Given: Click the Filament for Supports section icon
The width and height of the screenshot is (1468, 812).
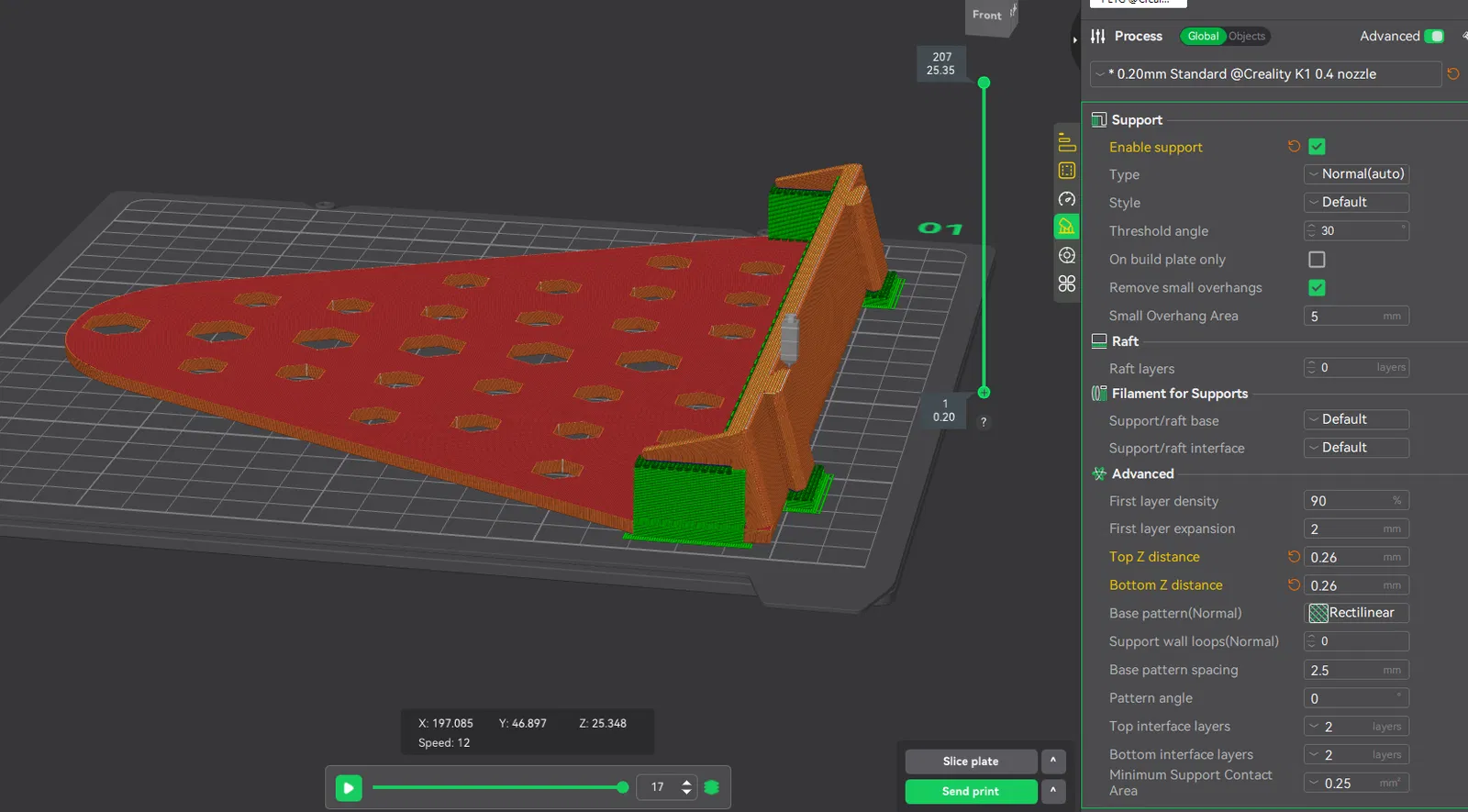Looking at the screenshot, I should click(x=1098, y=394).
